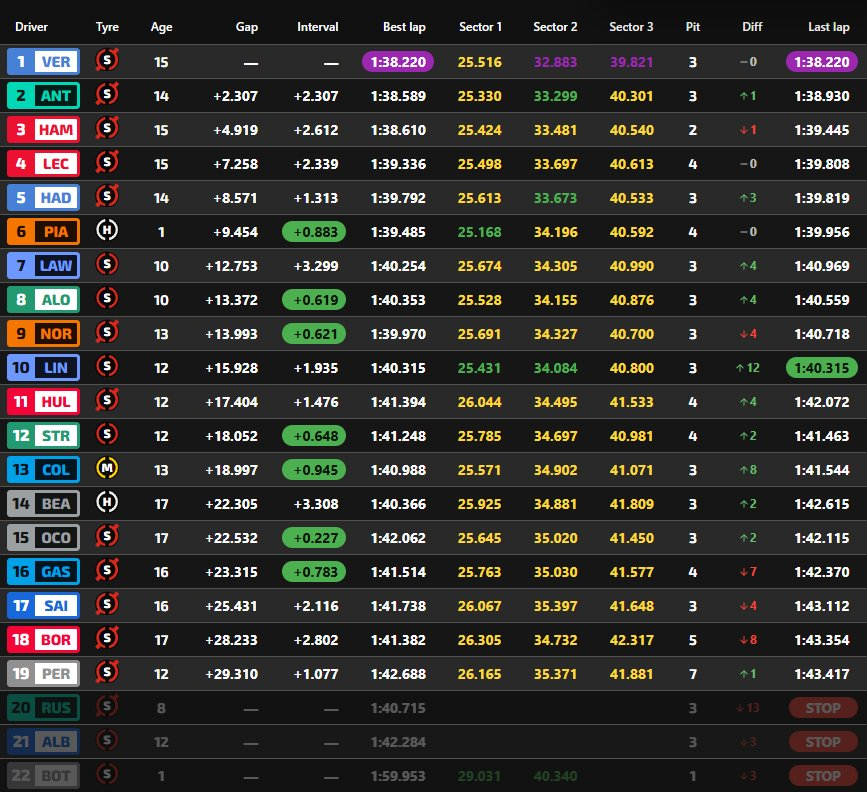The image size is (867, 792).
Task: Click the green "+0.227" interval for OCO
Action: (x=314, y=538)
